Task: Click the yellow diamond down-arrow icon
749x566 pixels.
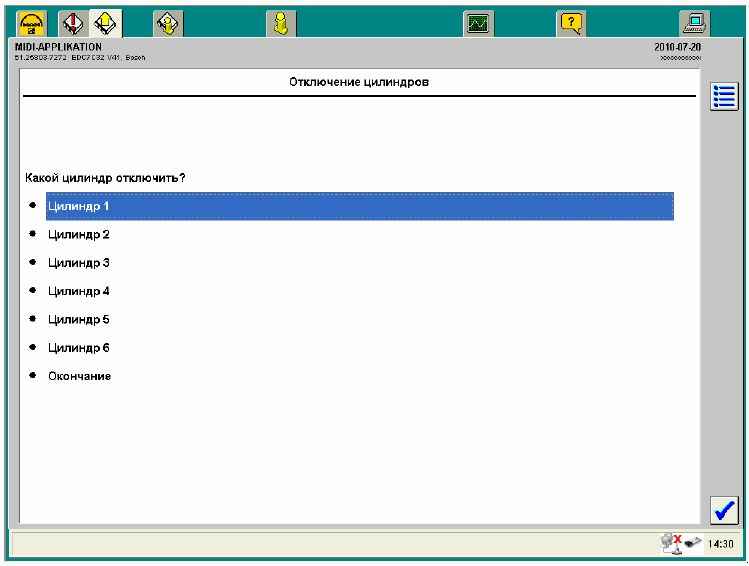Action: point(106,21)
